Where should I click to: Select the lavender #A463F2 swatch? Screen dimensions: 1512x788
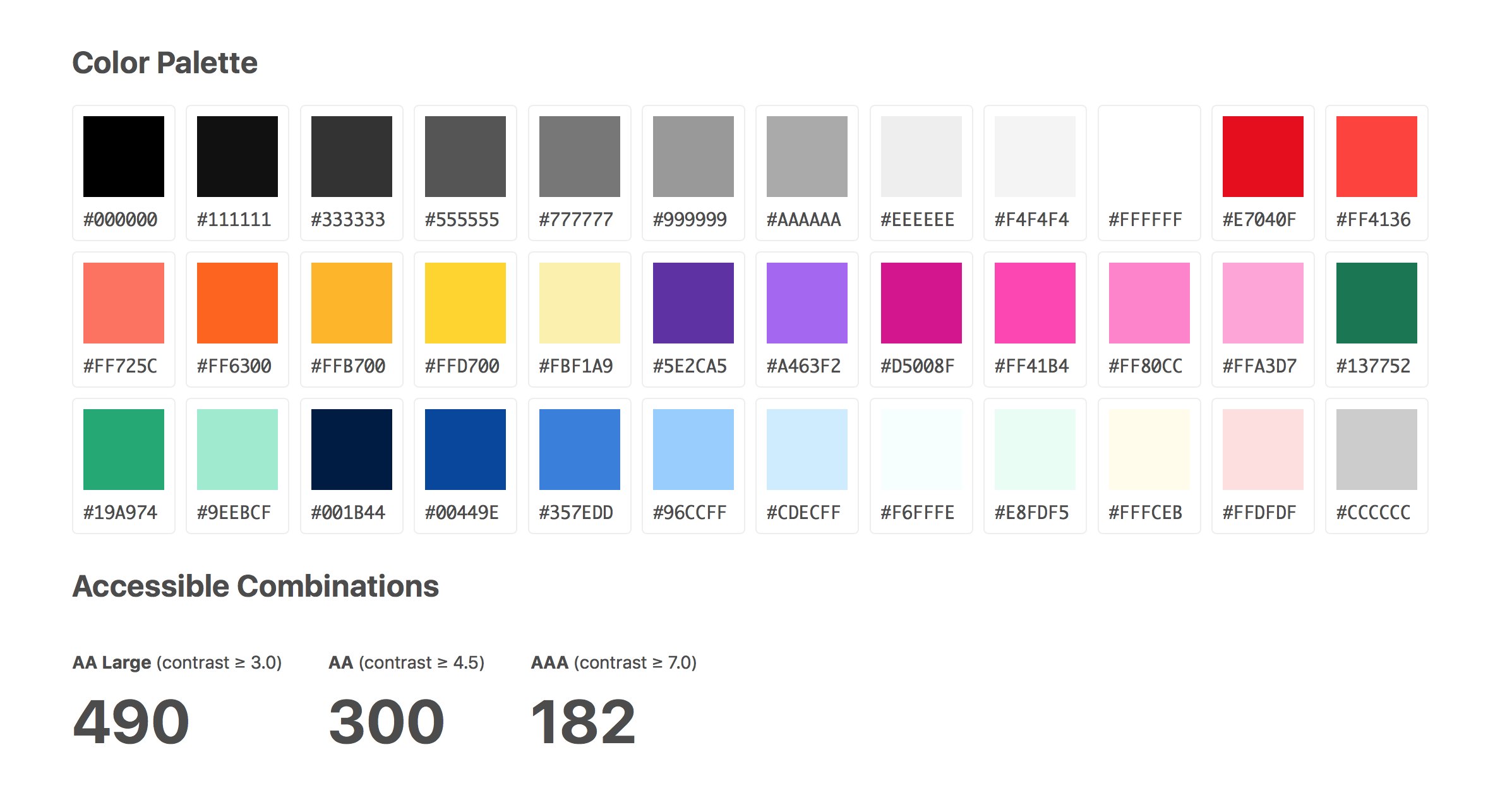807,302
